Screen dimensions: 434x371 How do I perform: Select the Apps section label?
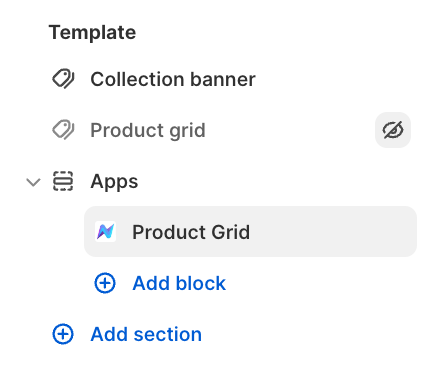tap(114, 182)
